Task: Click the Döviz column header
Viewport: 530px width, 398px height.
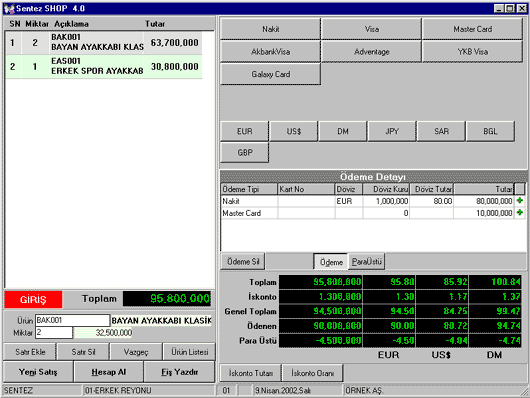Action: (348, 189)
